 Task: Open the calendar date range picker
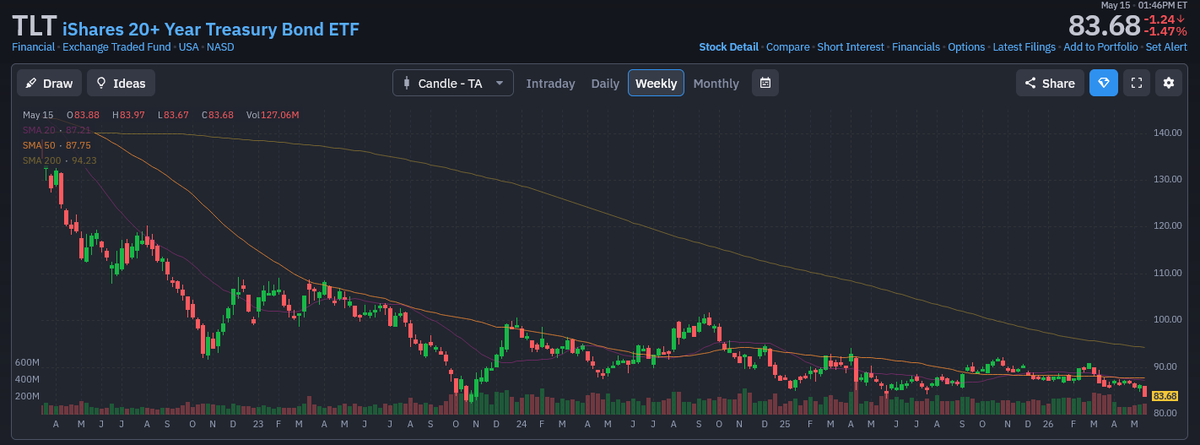765,83
